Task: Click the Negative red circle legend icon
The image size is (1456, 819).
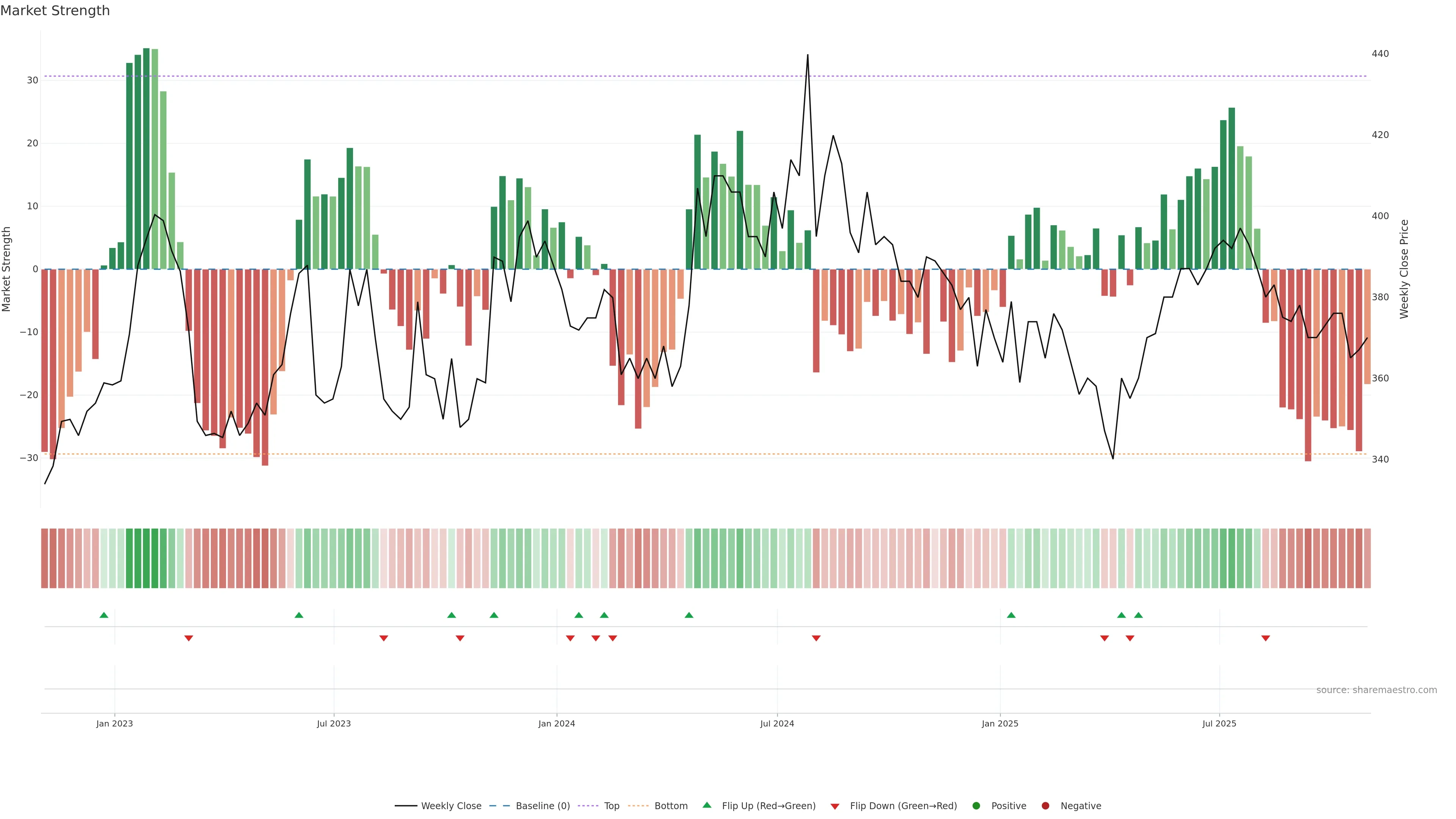Action: click(1045, 806)
